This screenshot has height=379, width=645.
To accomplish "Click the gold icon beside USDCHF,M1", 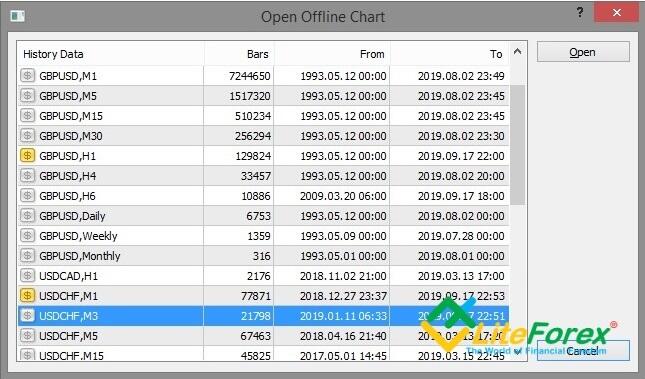I will [28, 296].
